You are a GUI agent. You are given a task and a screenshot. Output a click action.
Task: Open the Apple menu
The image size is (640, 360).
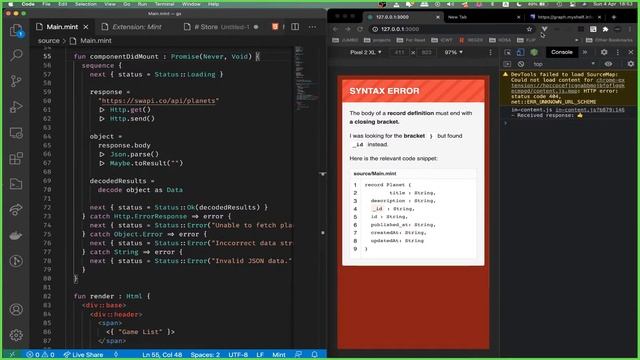tap(11, 4)
